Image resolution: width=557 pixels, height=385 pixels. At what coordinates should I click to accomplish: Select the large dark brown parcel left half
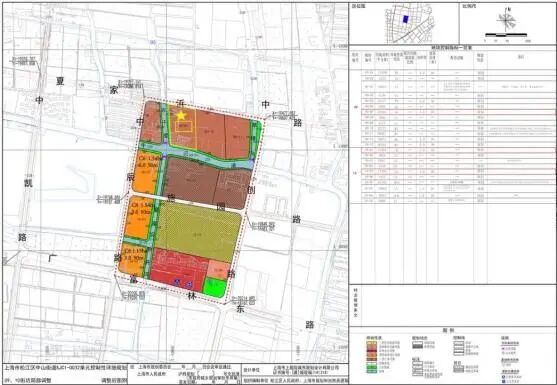[192, 180]
